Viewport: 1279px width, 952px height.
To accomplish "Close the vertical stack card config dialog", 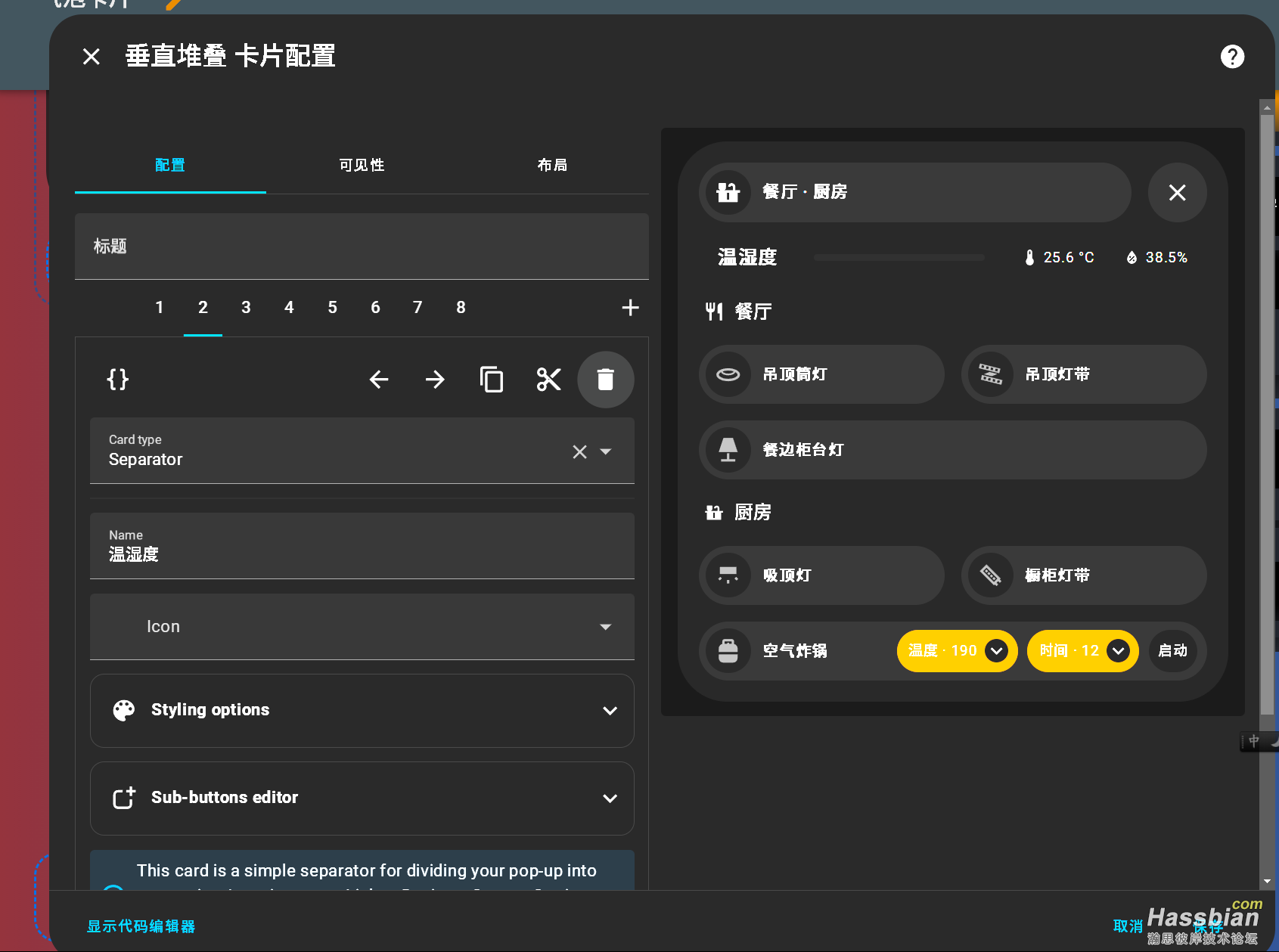I will click(x=92, y=57).
